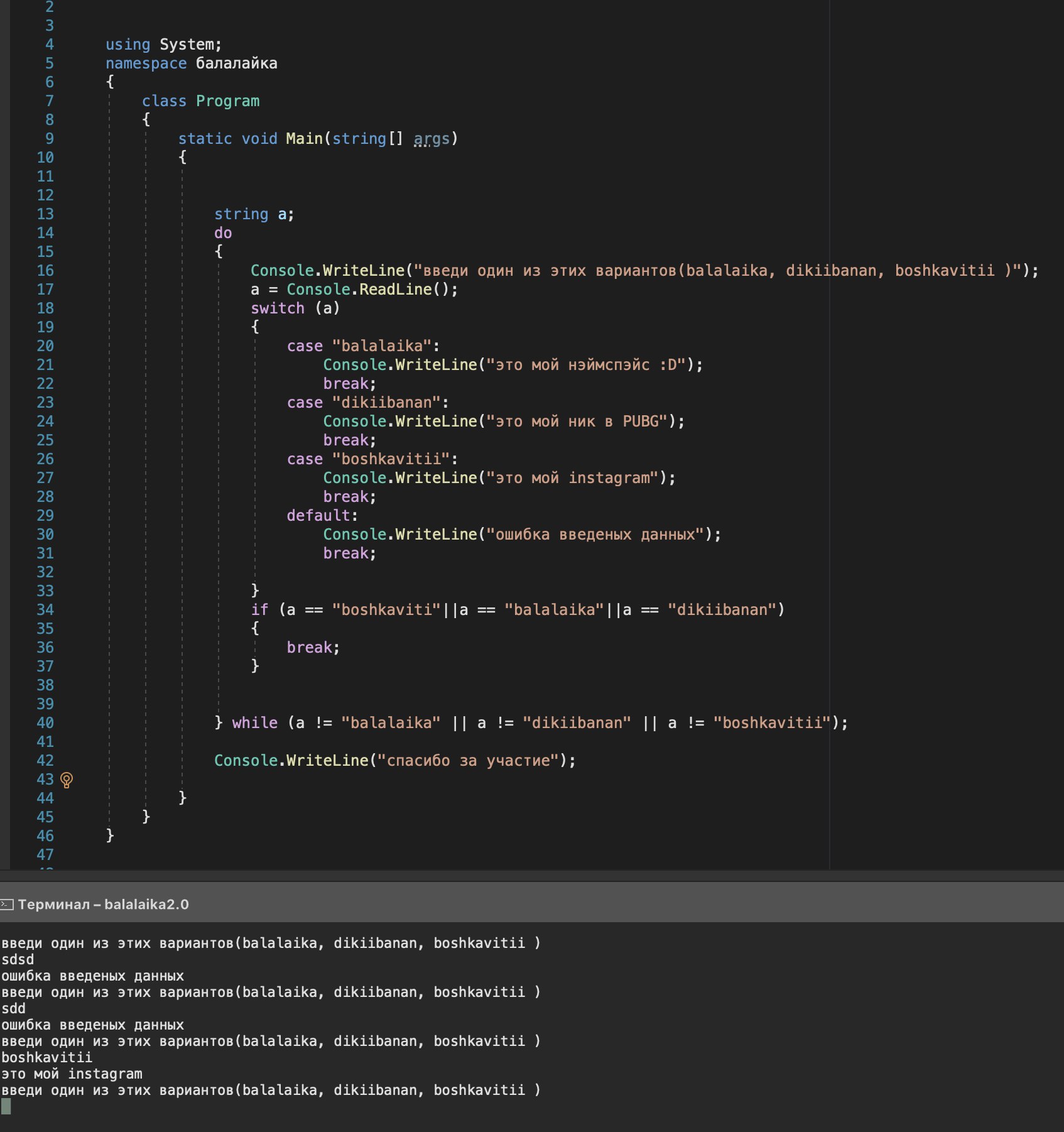1064x1132 pixels.
Task: Click the string "ошибка введеных данных" in code
Action: point(595,535)
